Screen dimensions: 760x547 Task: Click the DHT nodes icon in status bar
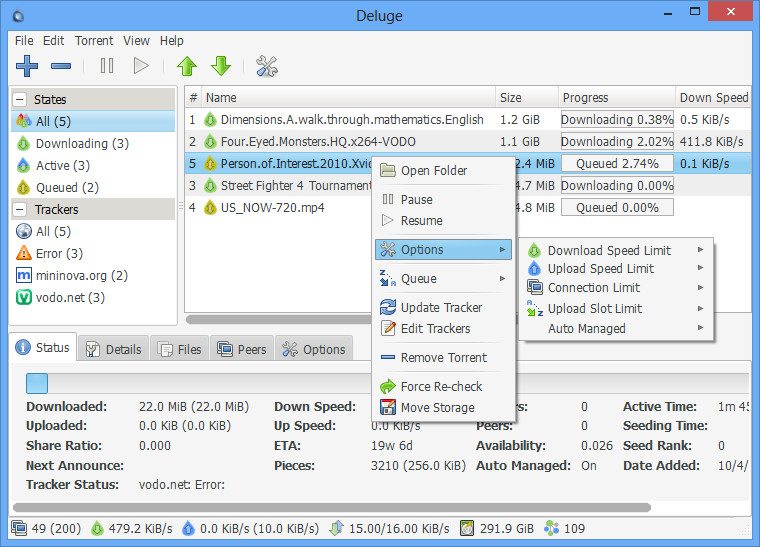tap(552, 528)
